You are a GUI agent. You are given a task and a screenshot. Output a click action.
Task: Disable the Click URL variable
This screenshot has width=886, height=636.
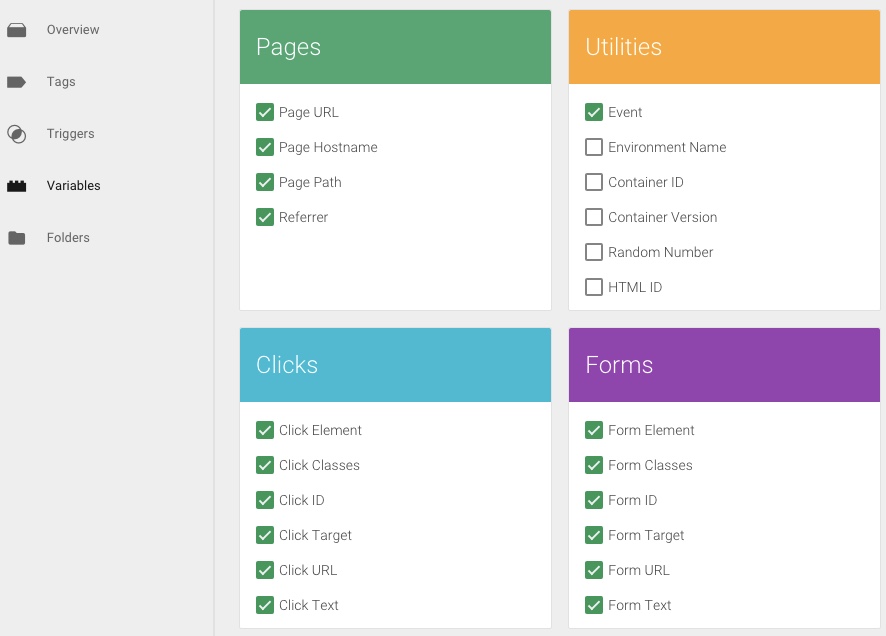coord(265,570)
